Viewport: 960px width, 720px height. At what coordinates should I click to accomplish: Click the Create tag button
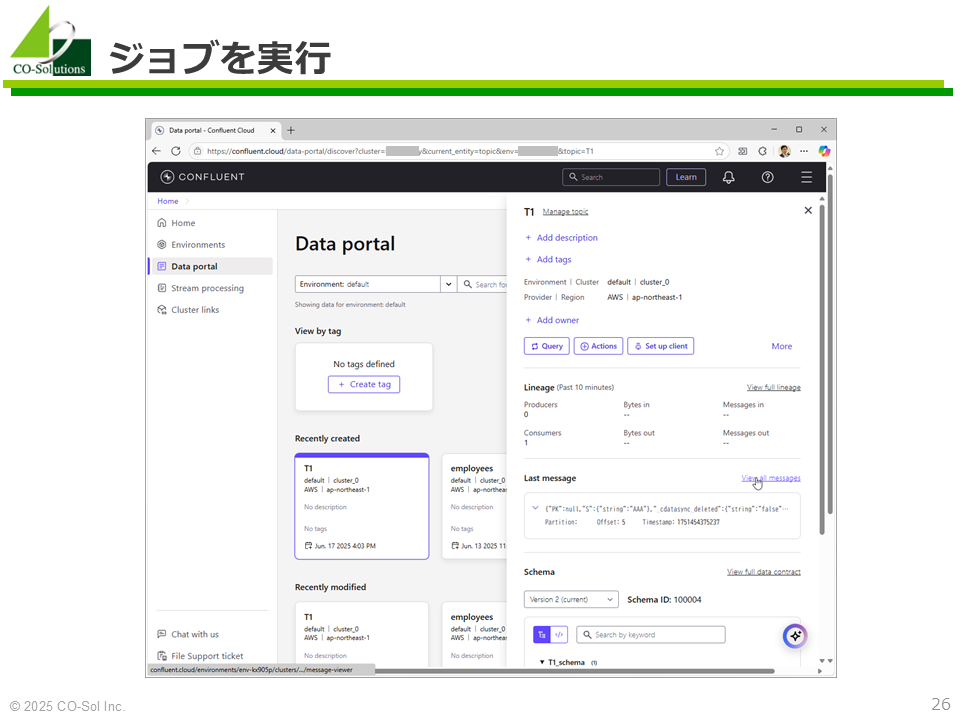click(x=364, y=384)
